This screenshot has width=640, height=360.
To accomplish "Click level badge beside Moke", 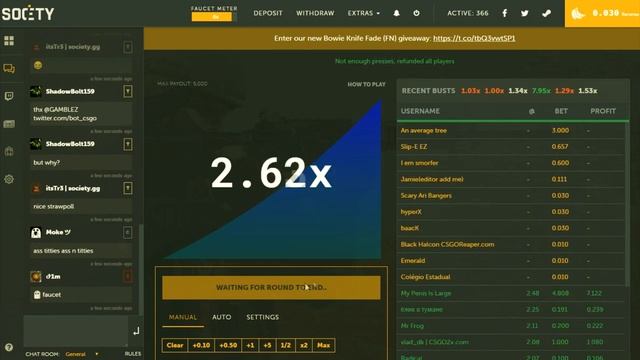I will (128, 233).
